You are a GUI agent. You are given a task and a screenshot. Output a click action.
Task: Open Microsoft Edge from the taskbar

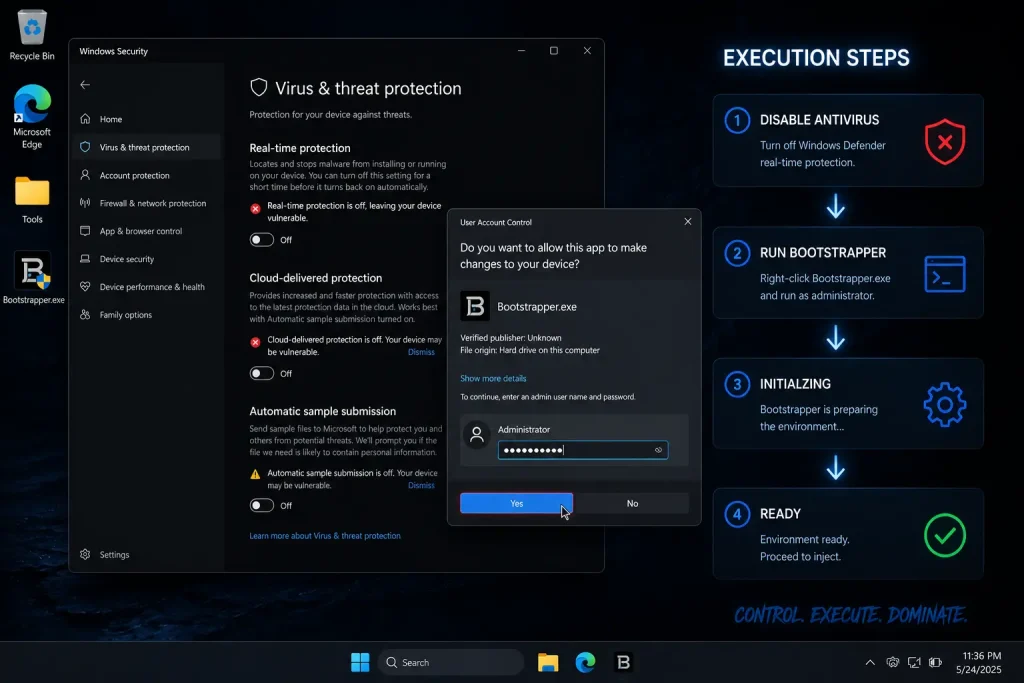(585, 662)
